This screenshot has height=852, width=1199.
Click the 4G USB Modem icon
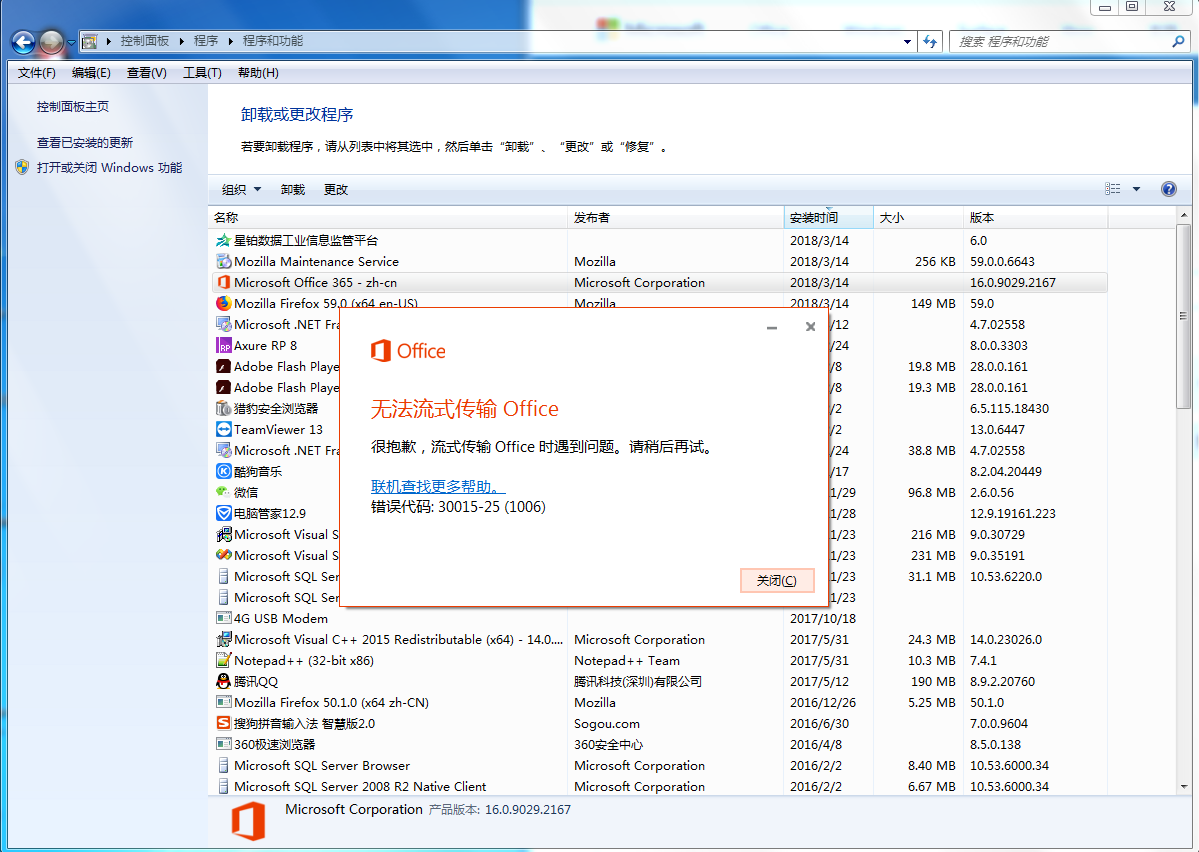[x=223, y=619]
